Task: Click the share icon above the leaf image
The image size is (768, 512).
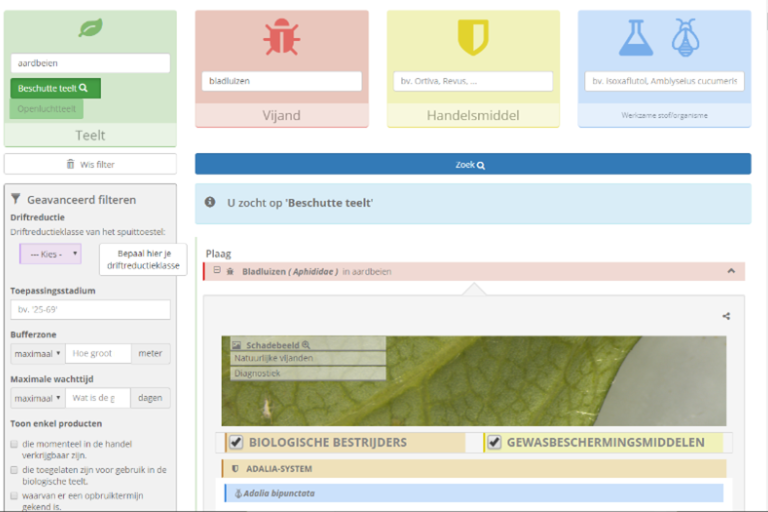Action: pyautogui.click(x=726, y=316)
